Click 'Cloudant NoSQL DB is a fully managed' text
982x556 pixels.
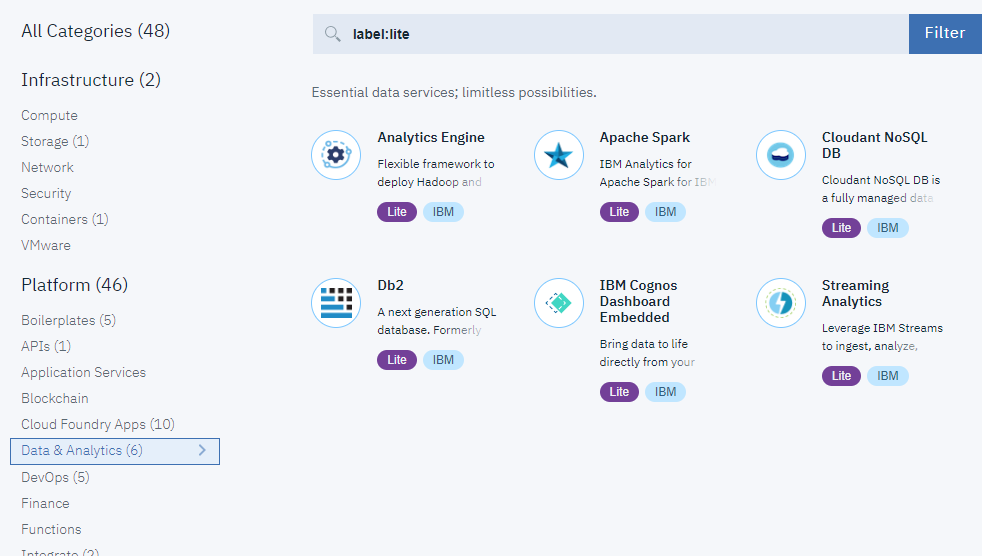click(881, 189)
